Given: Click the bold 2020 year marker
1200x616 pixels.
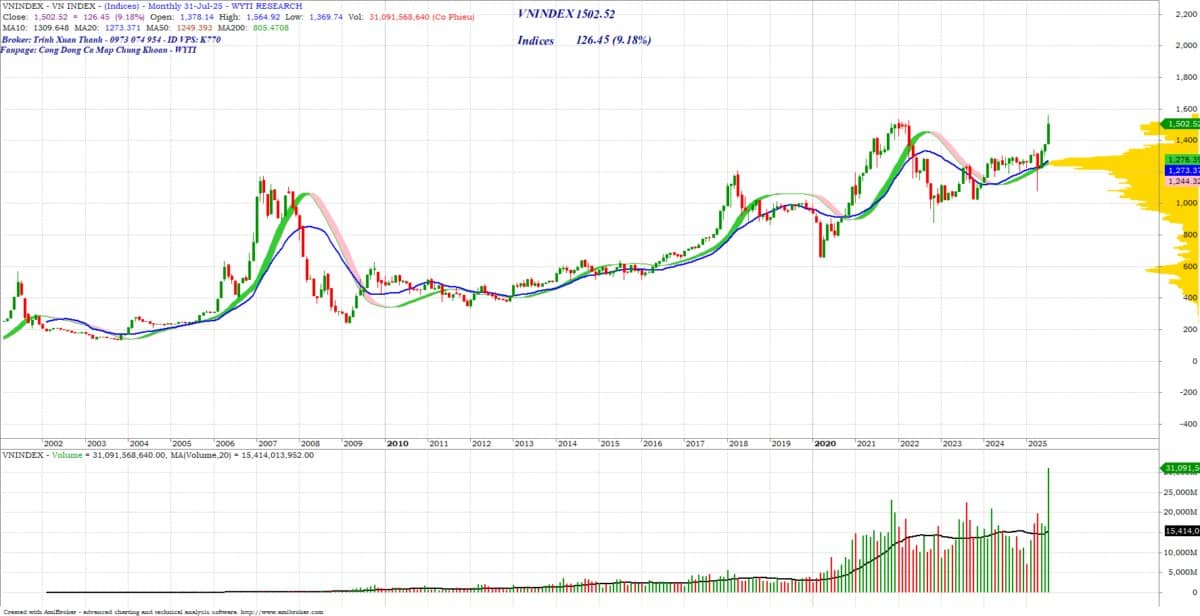Looking at the screenshot, I should click(x=825, y=443).
